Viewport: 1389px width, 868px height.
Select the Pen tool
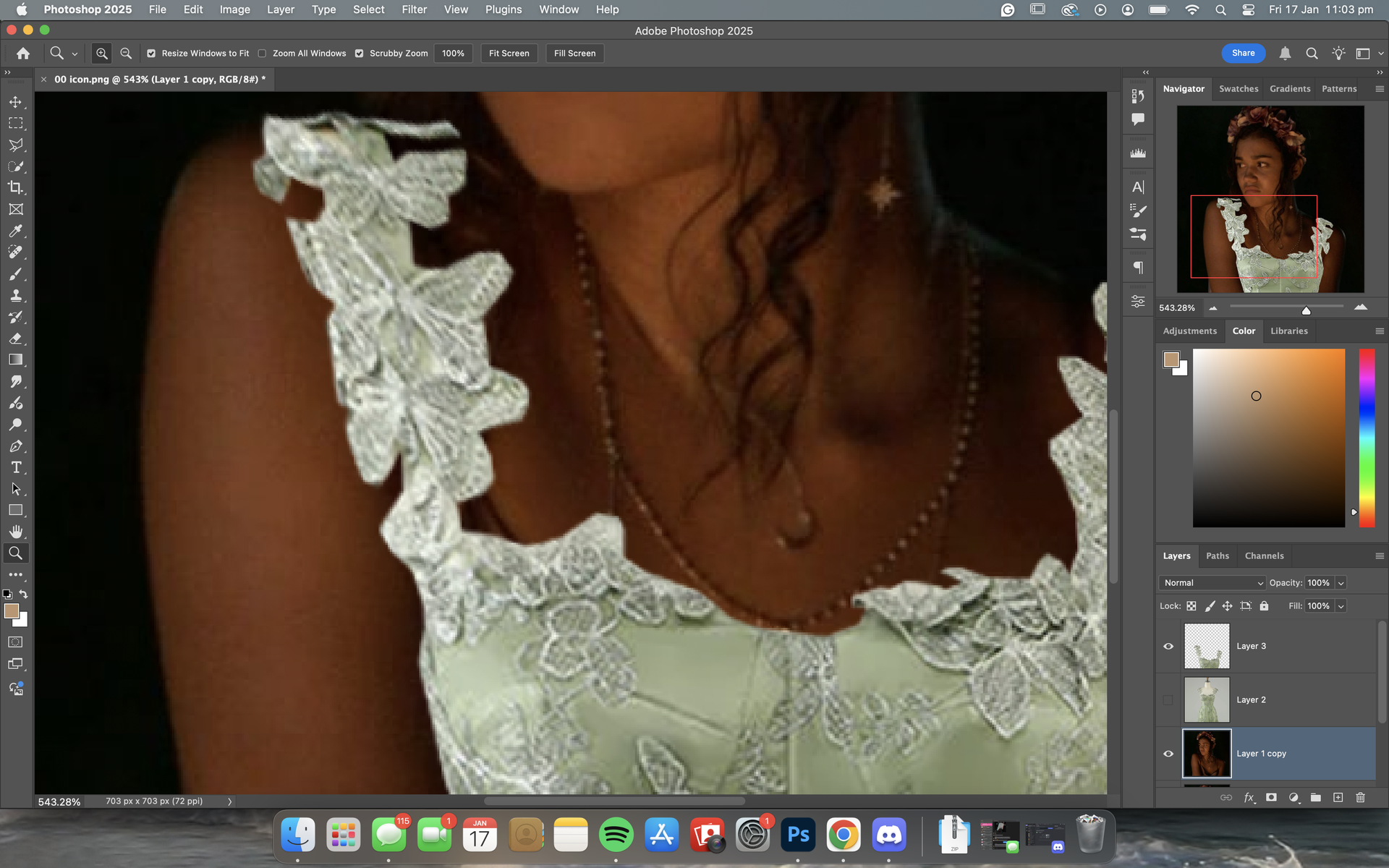tap(15, 446)
